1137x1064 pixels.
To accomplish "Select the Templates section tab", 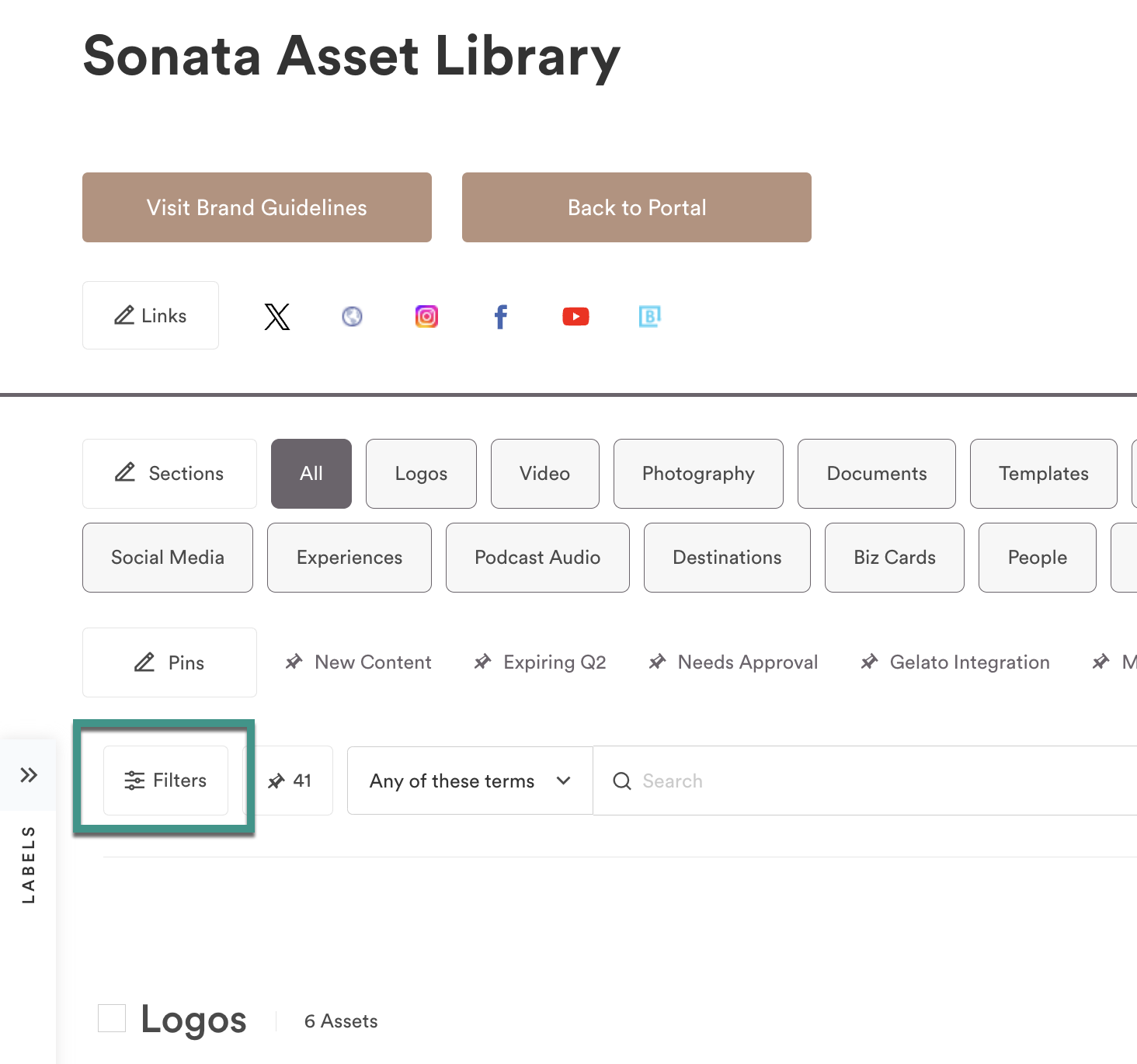I will (x=1044, y=474).
